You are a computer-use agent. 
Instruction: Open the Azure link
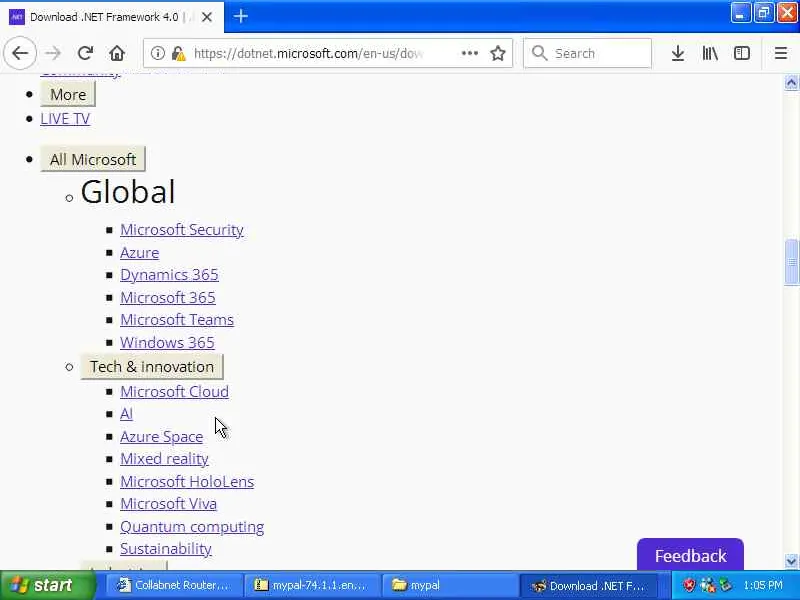(139, 253)
